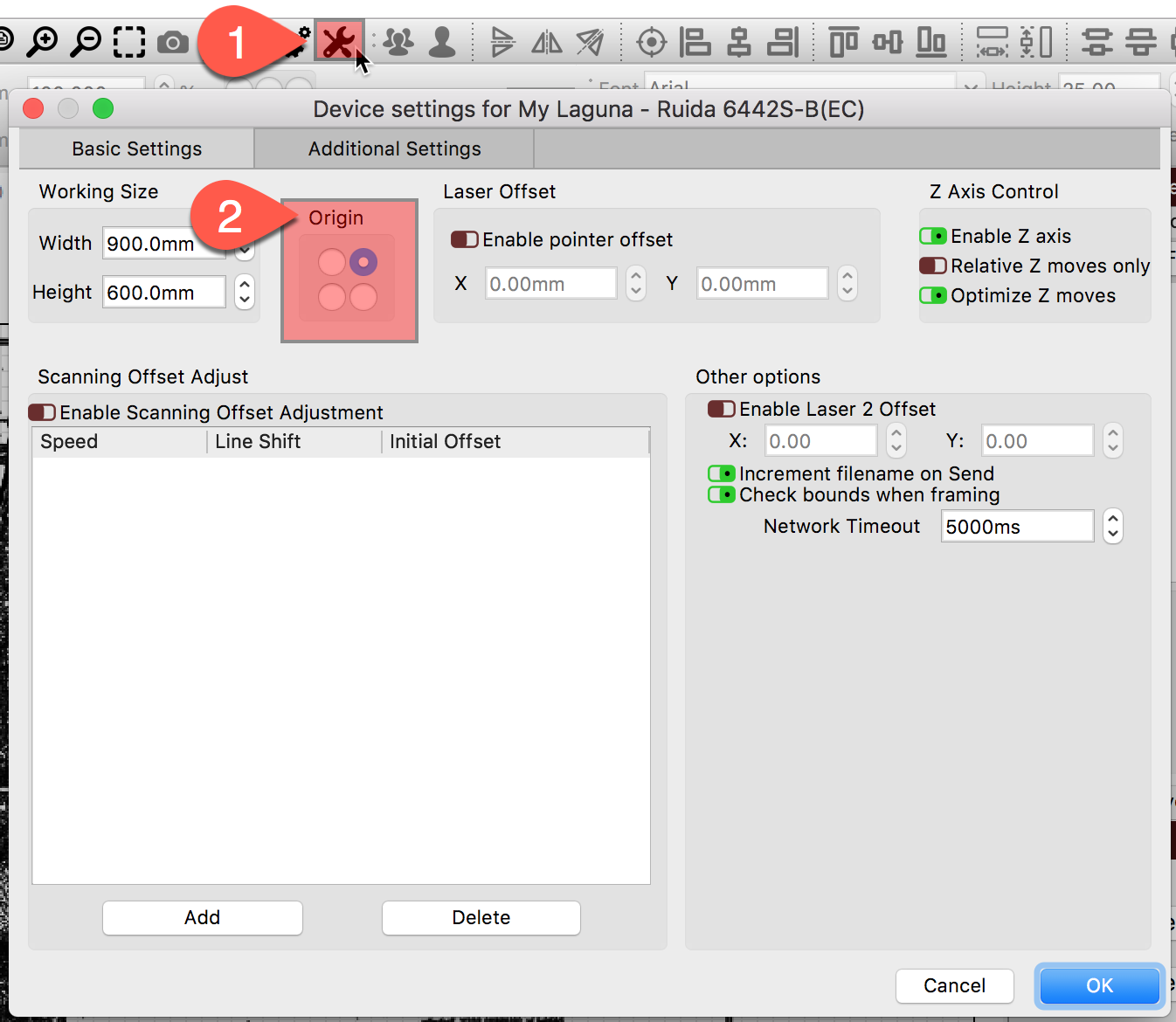The height and width of the screenshot is (1022, 1176).
Task: Click the Mirror across line icon
Action: (590, 41)
